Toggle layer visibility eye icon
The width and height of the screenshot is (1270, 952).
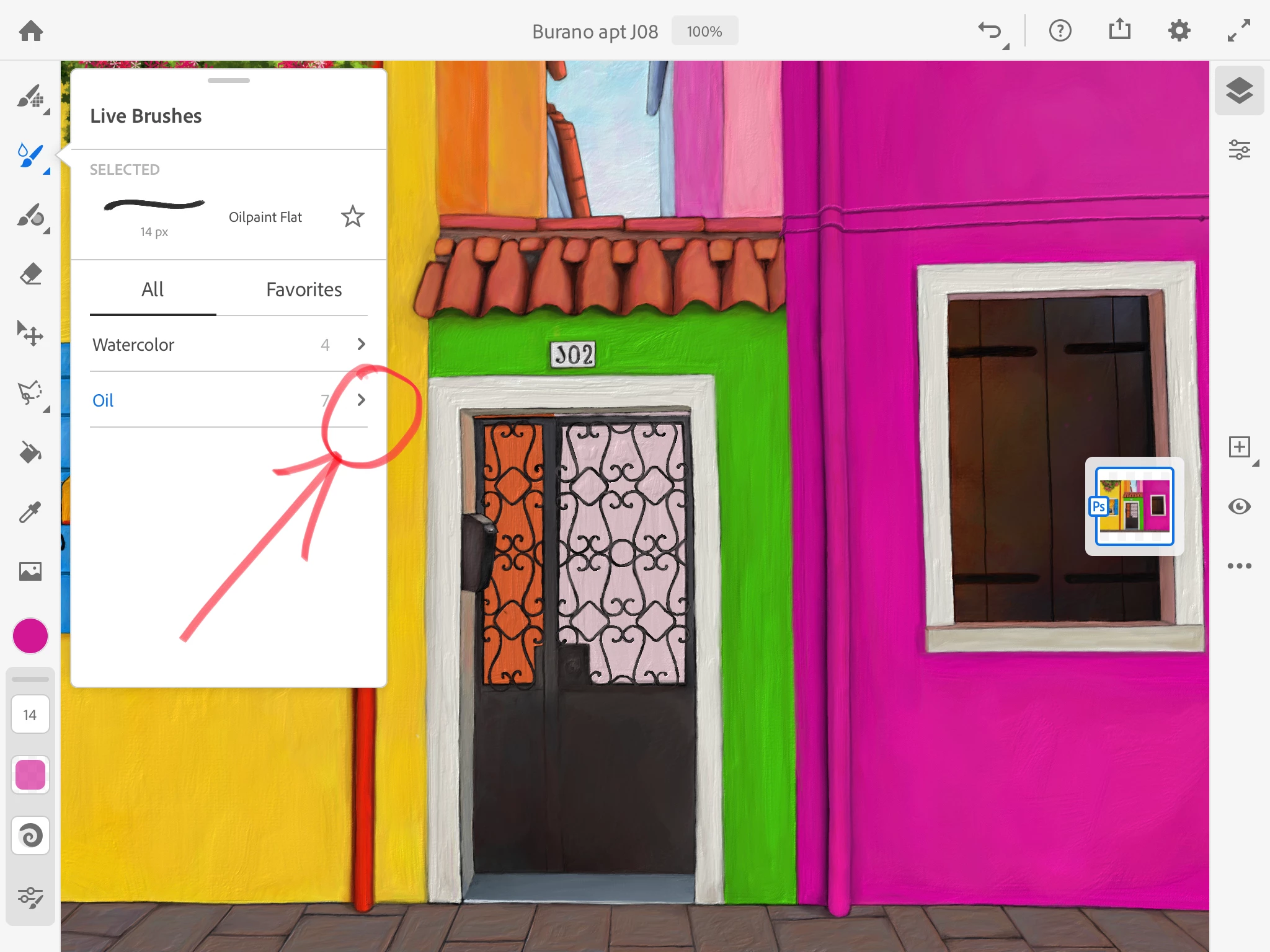[x=1239, y=506]
